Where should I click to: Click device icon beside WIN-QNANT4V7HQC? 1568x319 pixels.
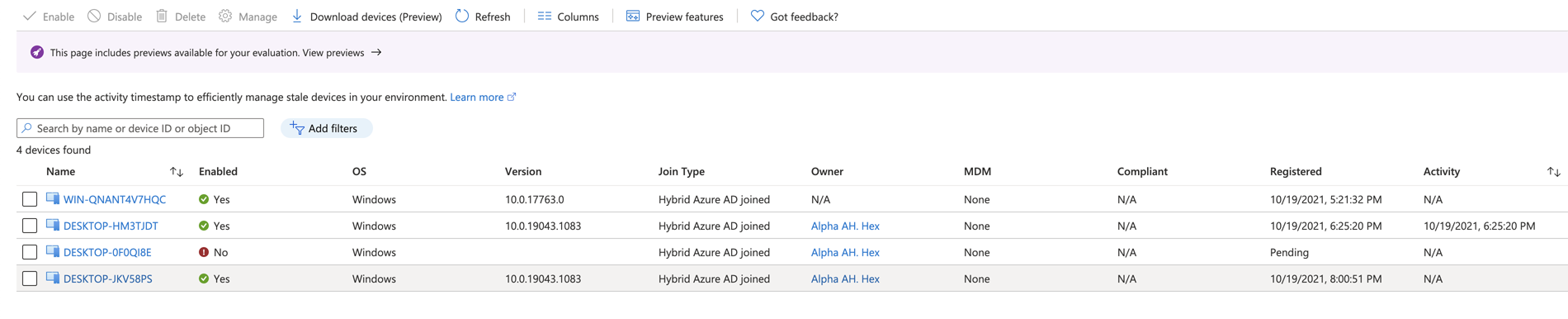(x=53, y=198)
